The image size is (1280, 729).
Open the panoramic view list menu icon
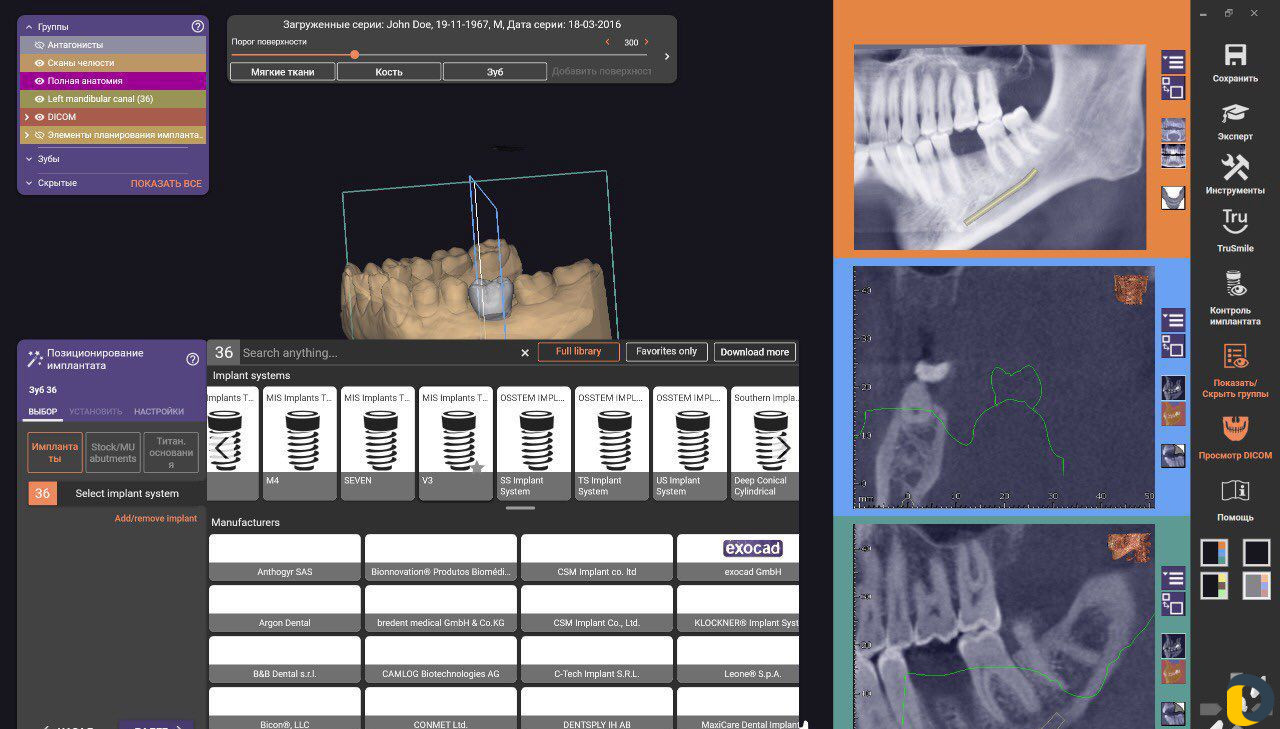coord(1173,62)
